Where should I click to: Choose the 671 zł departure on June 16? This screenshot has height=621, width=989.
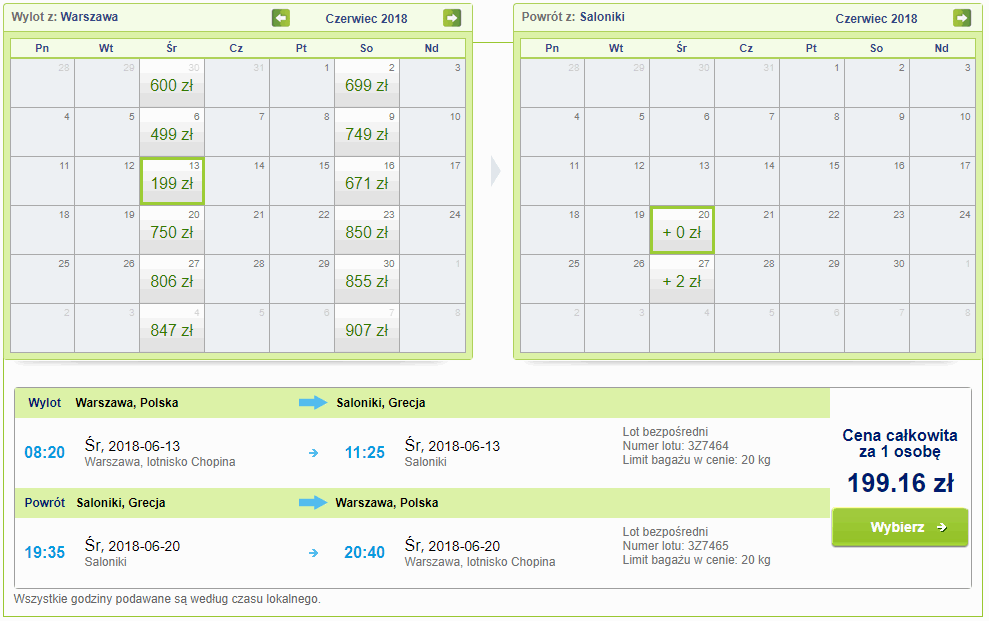coord(367,183)
